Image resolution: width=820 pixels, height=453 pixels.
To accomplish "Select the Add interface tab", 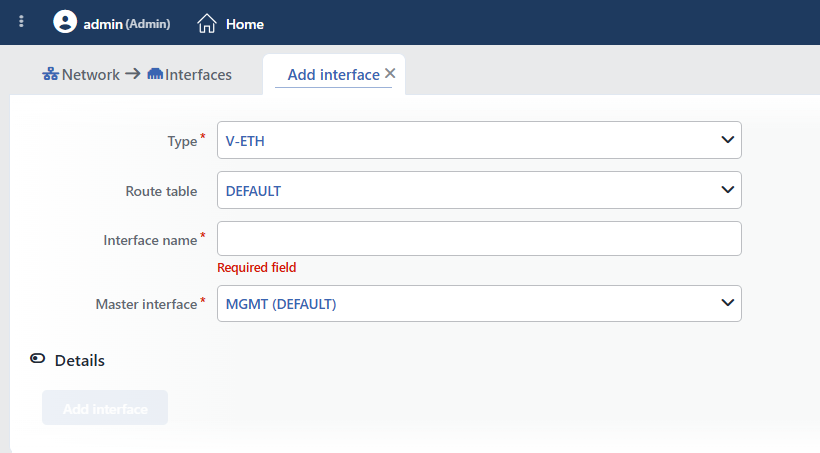I will (x=334, y=75).
